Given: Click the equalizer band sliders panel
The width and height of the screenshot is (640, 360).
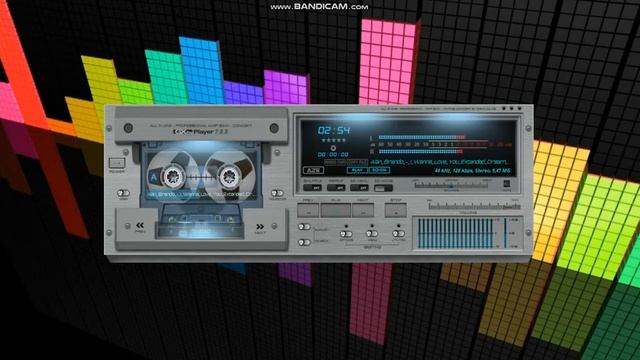Looking at the screenshot, I should 456,233.
